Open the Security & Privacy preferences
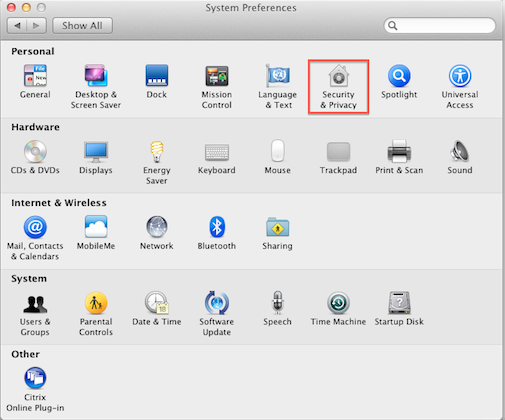 coord(338,86)
